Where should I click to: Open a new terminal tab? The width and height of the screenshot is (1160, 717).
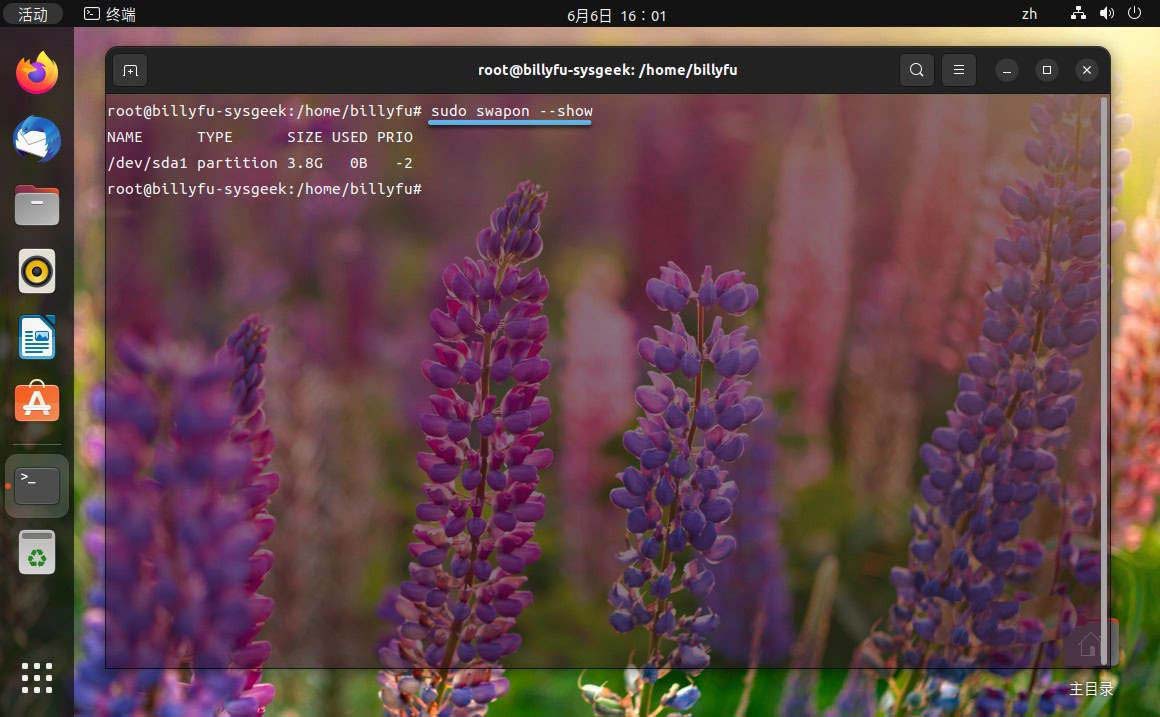click(x=130, y=70)
